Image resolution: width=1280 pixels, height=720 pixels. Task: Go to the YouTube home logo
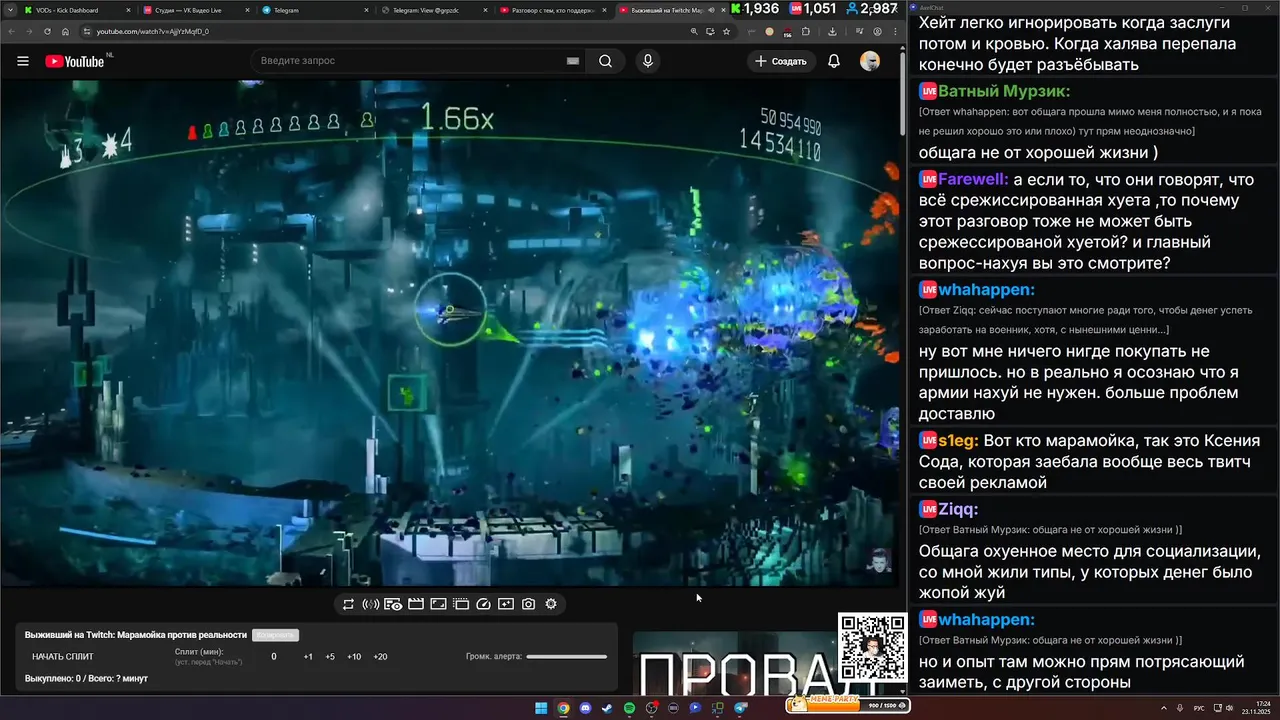(75, 61)
